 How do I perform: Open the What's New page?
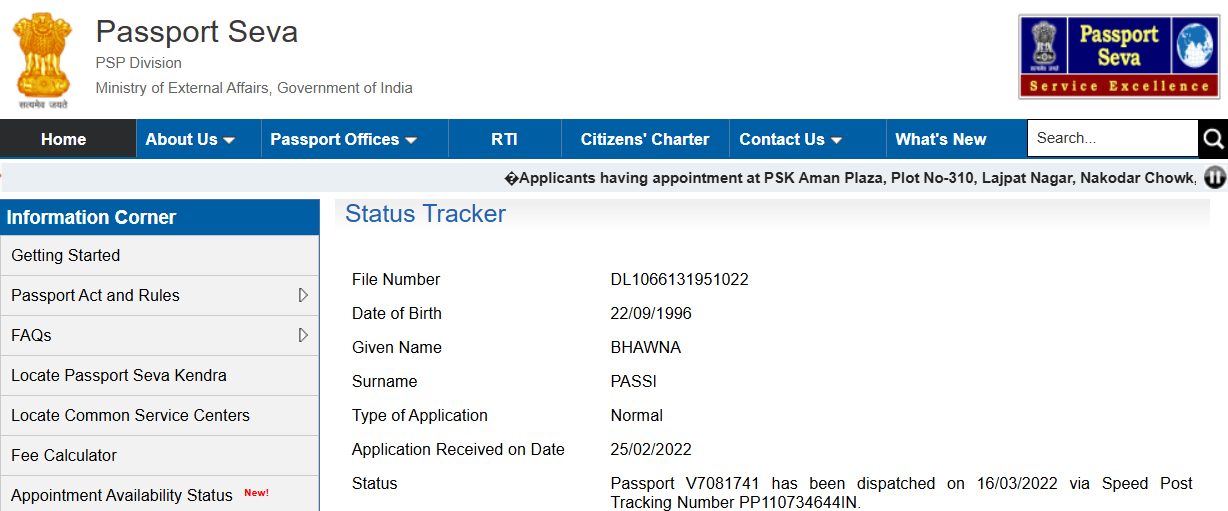tap(940, 139)
